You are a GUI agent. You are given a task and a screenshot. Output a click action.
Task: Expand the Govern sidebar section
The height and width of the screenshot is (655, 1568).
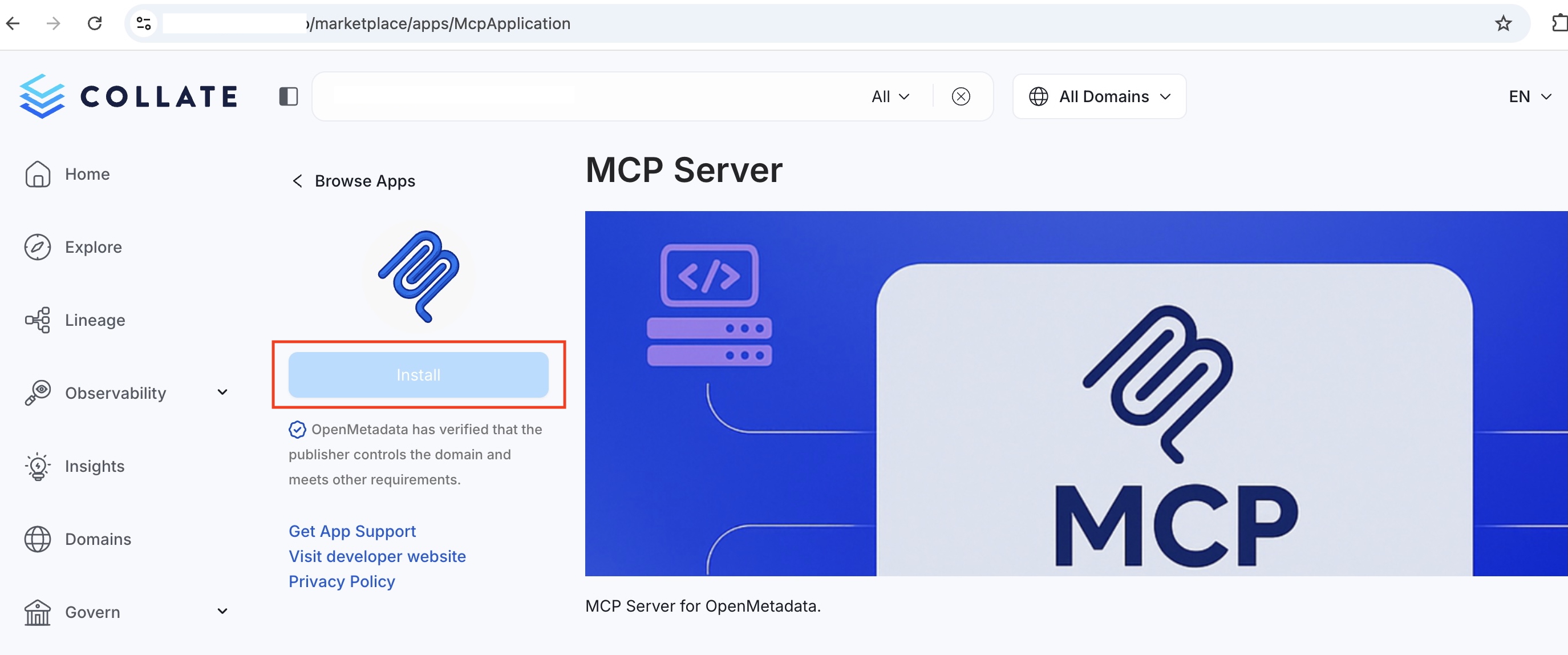pyautogui.click(x=223, y=611)
